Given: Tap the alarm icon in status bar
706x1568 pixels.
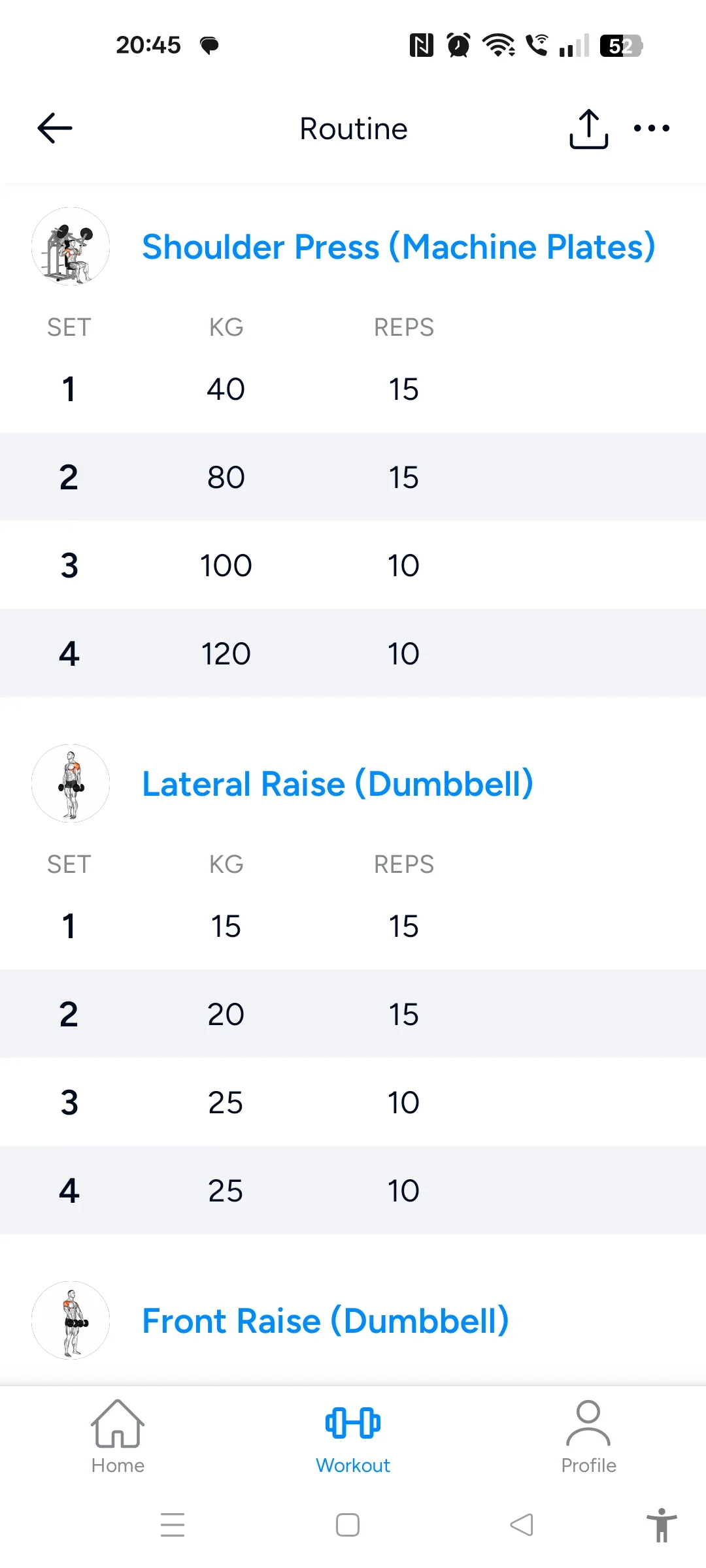Looking at the screenshot, I should 458,45.
